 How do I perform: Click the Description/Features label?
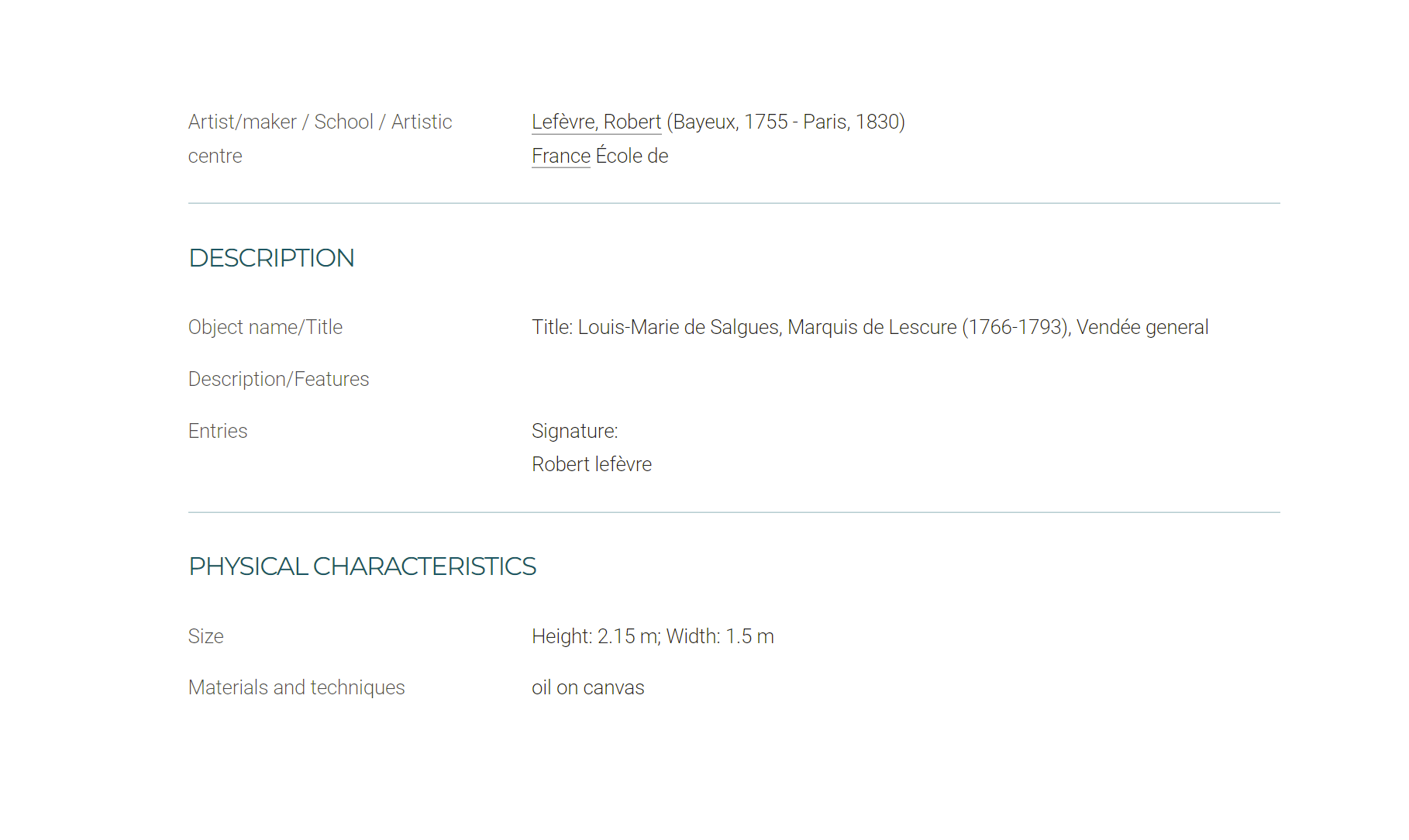tap(278, 379)
